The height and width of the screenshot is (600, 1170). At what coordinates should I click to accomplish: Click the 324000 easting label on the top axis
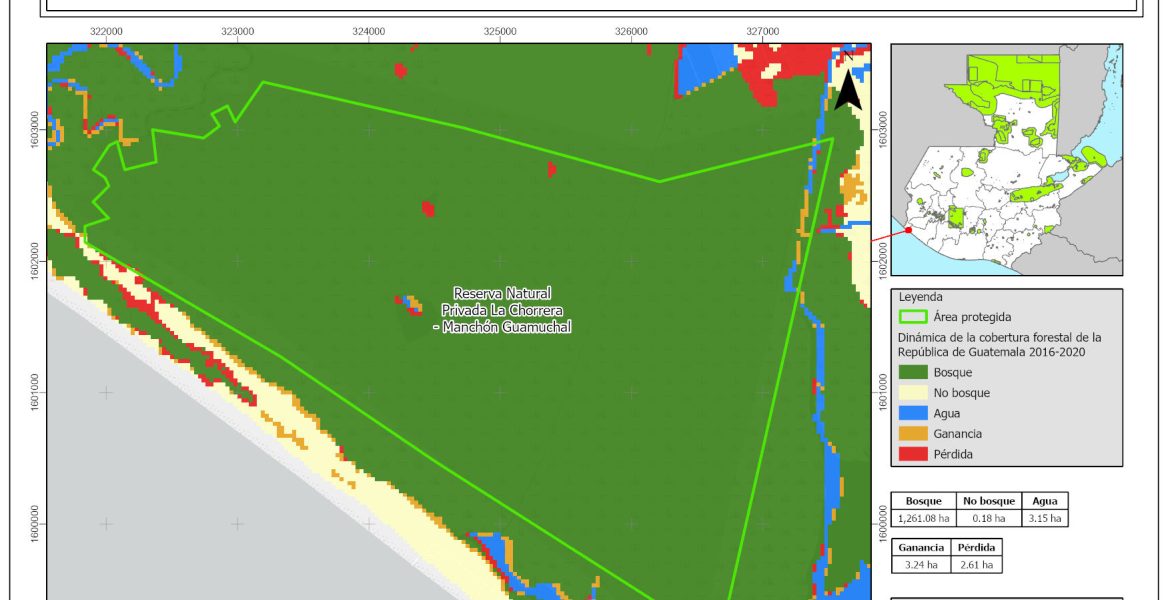click(368, 32)
